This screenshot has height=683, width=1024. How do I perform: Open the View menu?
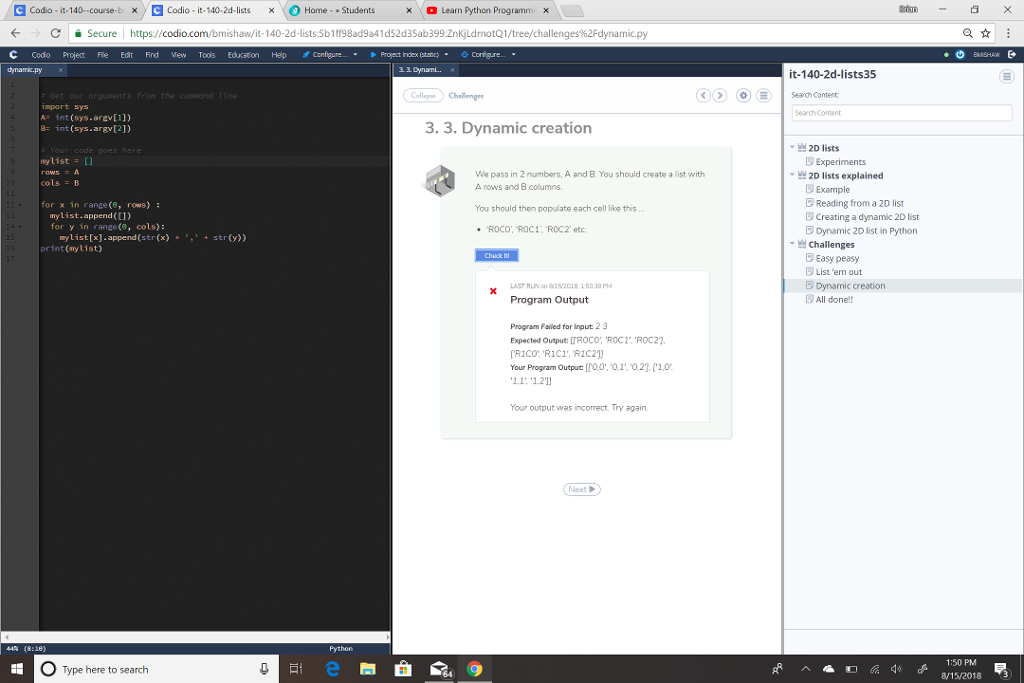pyautogui.click(x=178, y=55)
